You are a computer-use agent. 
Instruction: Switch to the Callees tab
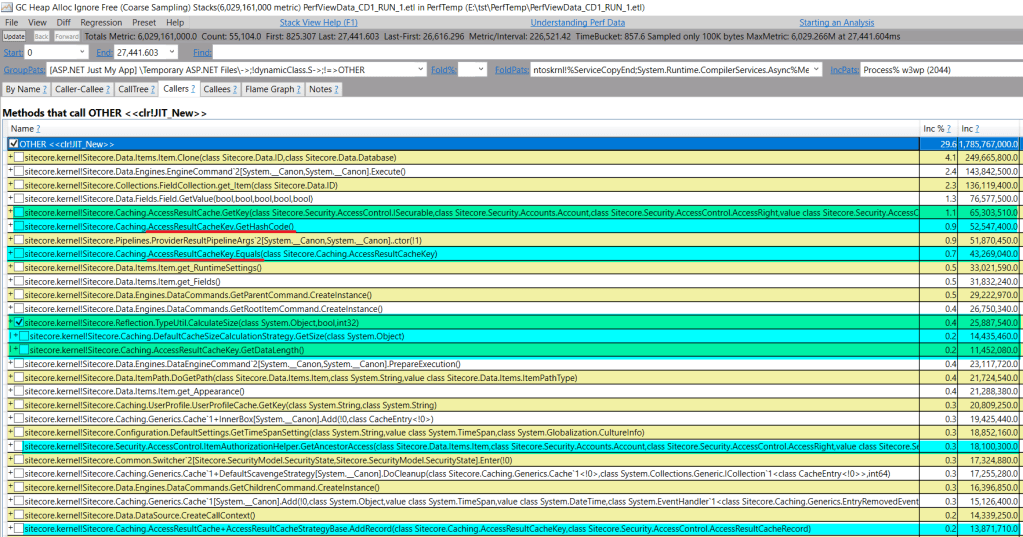point(217,89)
